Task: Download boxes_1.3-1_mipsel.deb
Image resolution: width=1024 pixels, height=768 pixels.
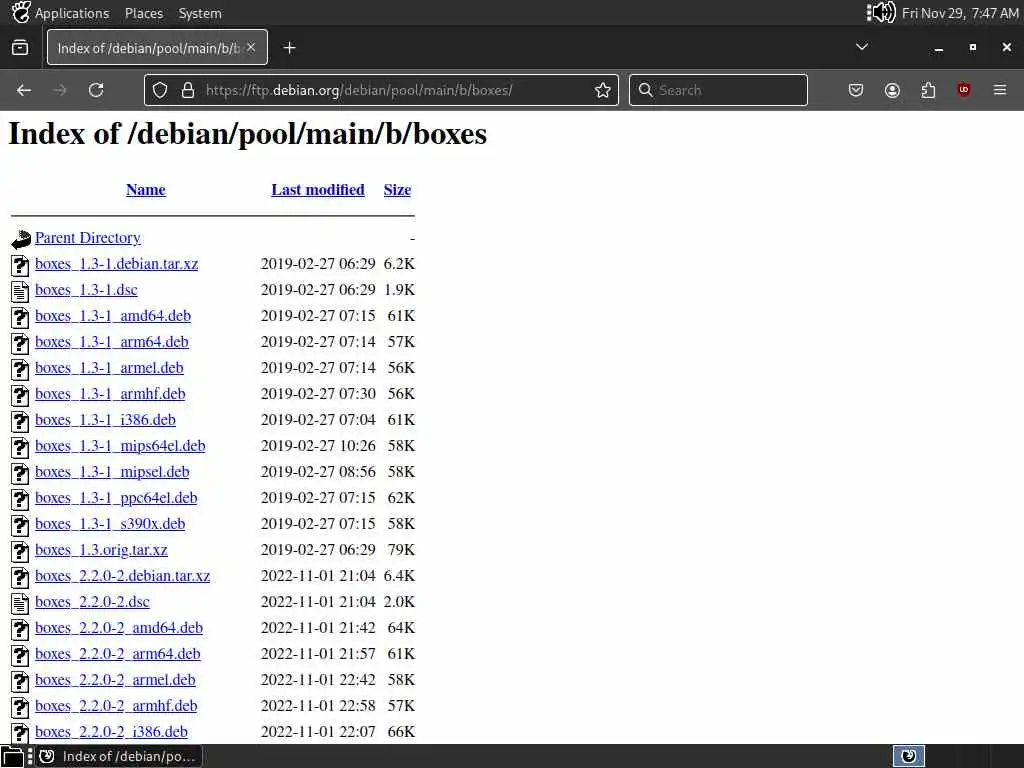Action: (x=112, y=472)
